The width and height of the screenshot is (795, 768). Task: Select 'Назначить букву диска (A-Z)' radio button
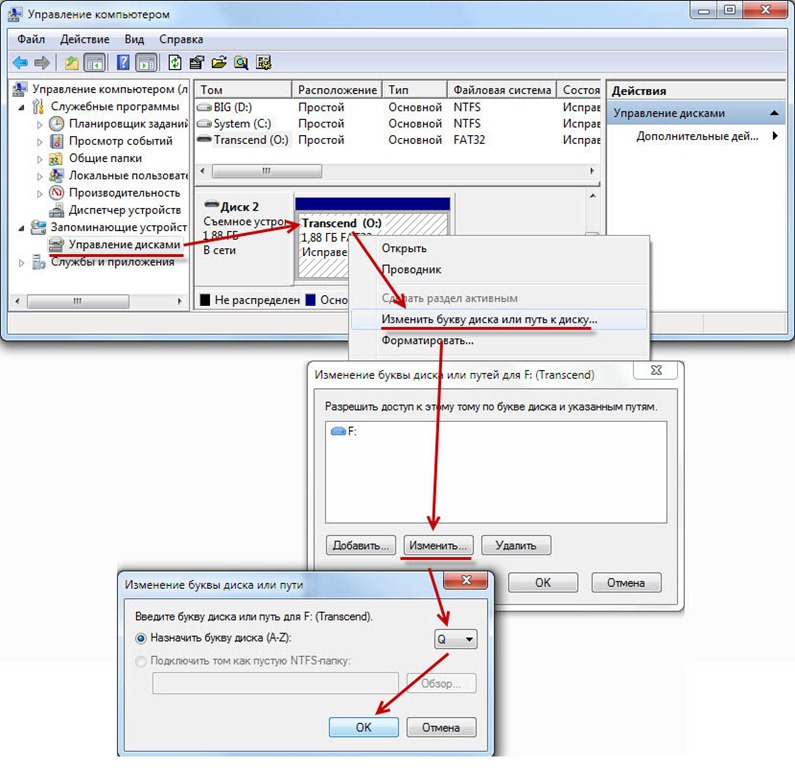pyautogui.click(x=141, y=637)
